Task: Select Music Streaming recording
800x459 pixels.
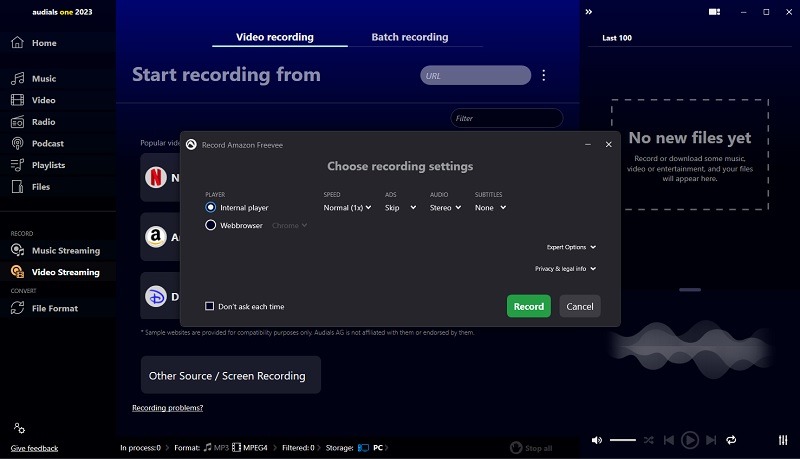Action: click(x=55, y=250)
